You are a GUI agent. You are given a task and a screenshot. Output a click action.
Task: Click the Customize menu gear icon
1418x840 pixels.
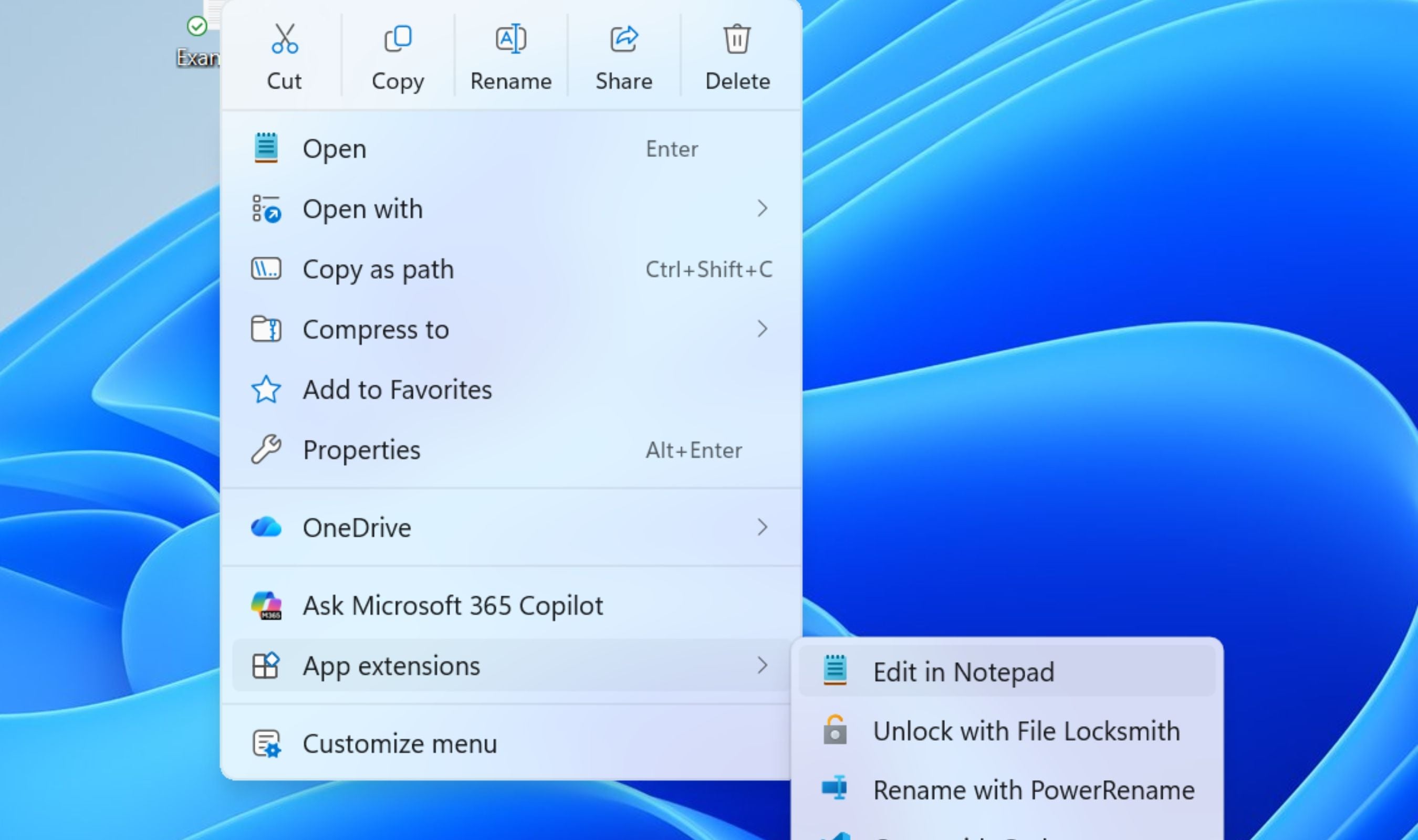pyautogui.click(x=266, y=743)
